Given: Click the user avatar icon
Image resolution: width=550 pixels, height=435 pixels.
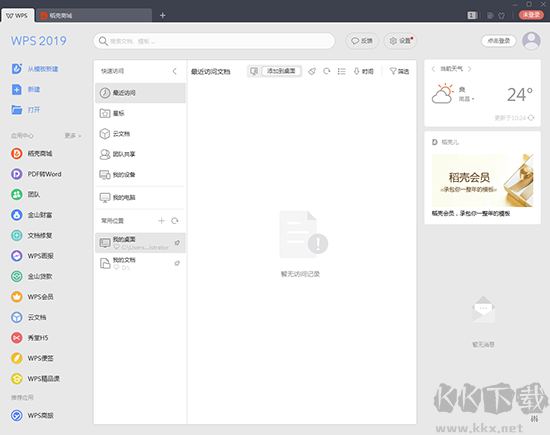Looking at the screenshot, I should coord(531,41).
